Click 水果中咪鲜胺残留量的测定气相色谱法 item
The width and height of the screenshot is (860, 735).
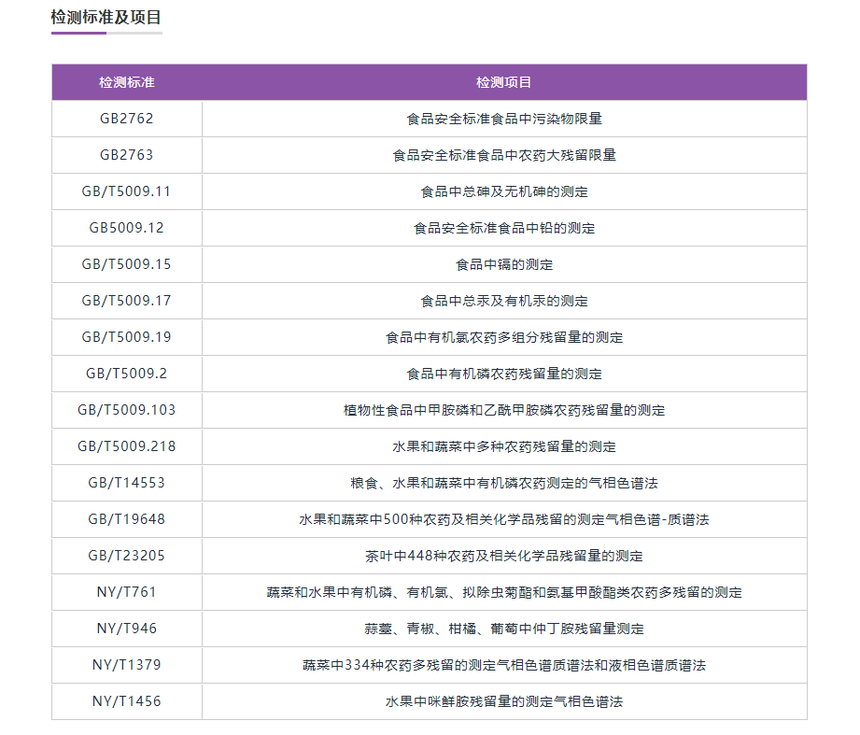504,702
